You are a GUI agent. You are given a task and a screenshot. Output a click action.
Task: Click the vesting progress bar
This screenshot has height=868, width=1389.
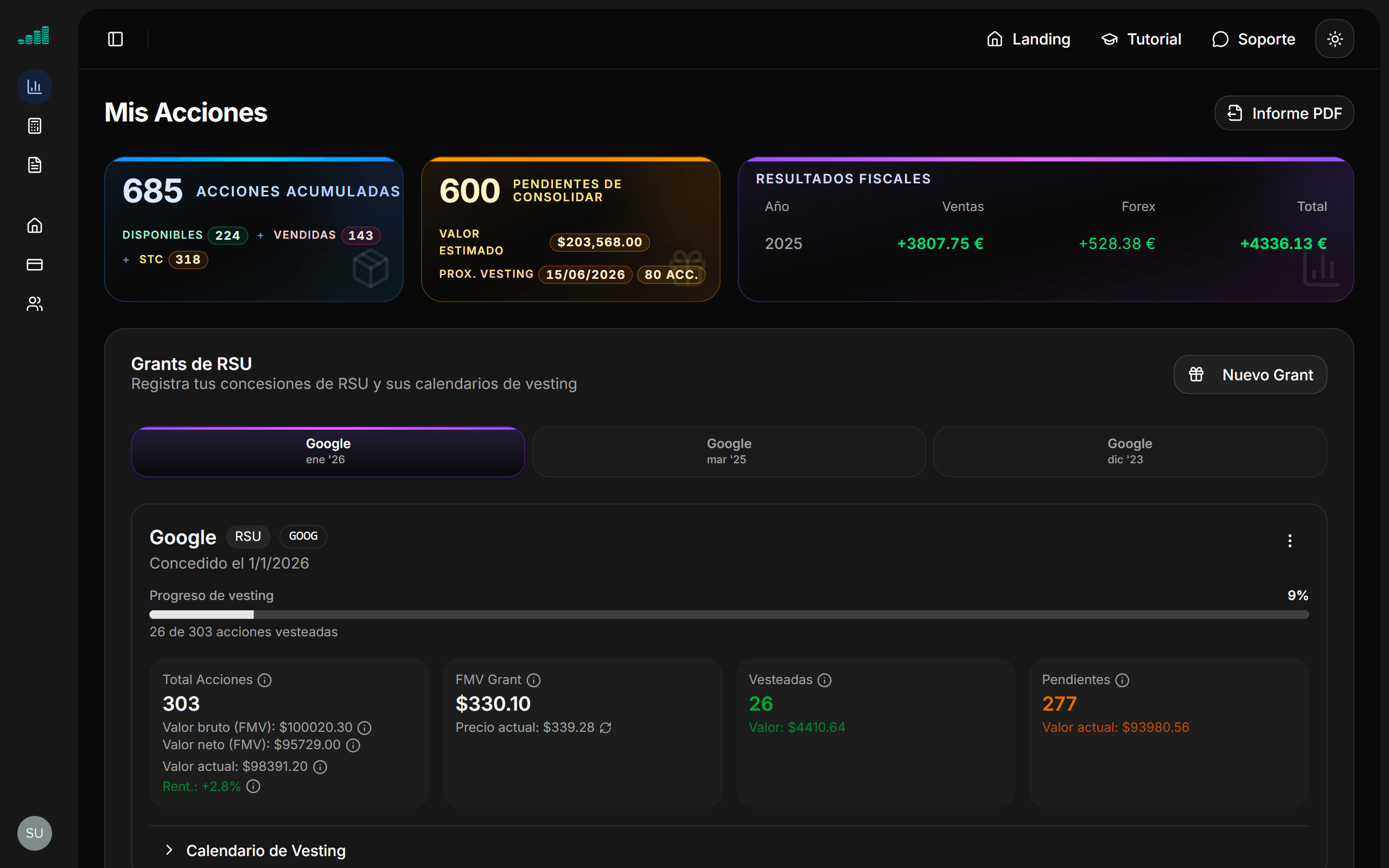pyautogui.click(x=729, y=614)
